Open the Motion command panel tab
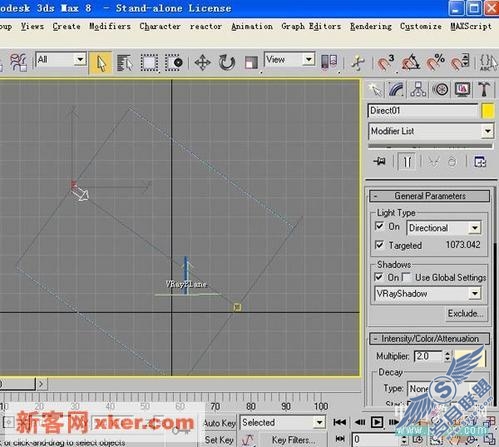Screen dimensions: 499x447 coord(440,89)
